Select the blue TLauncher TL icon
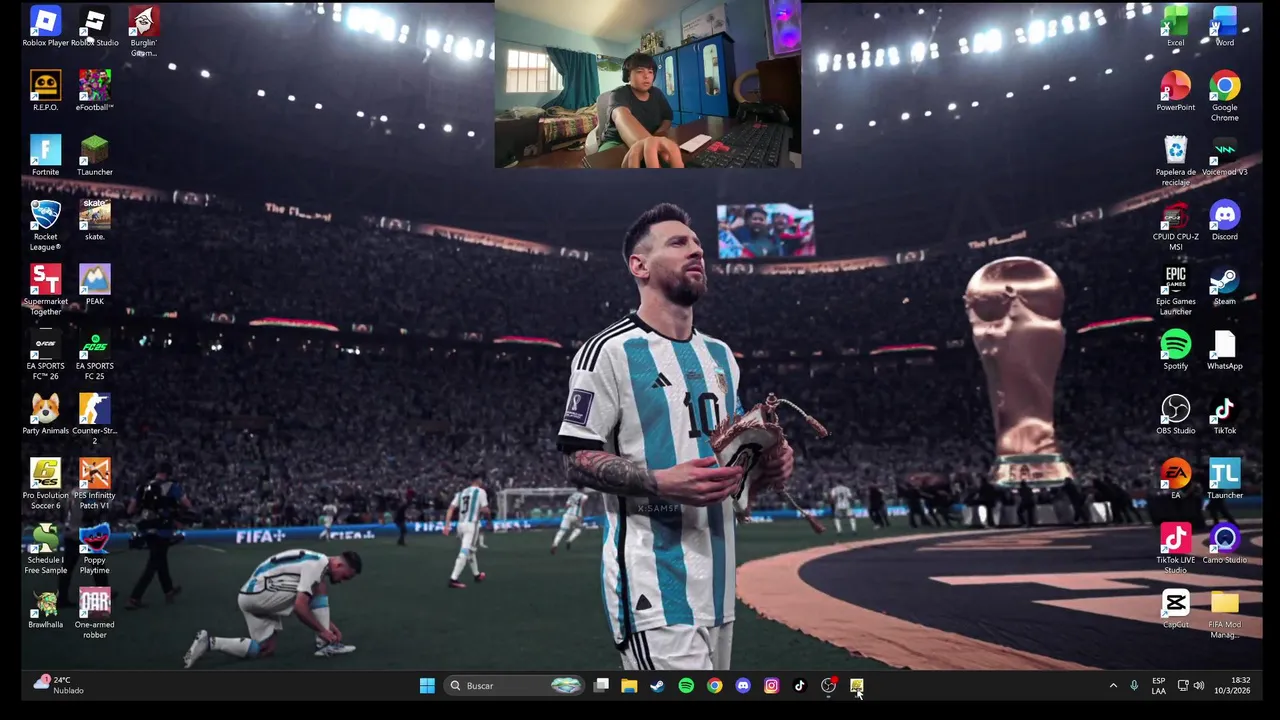The width and height of the screenshot is (1280, 720). tap(1224, 479)
